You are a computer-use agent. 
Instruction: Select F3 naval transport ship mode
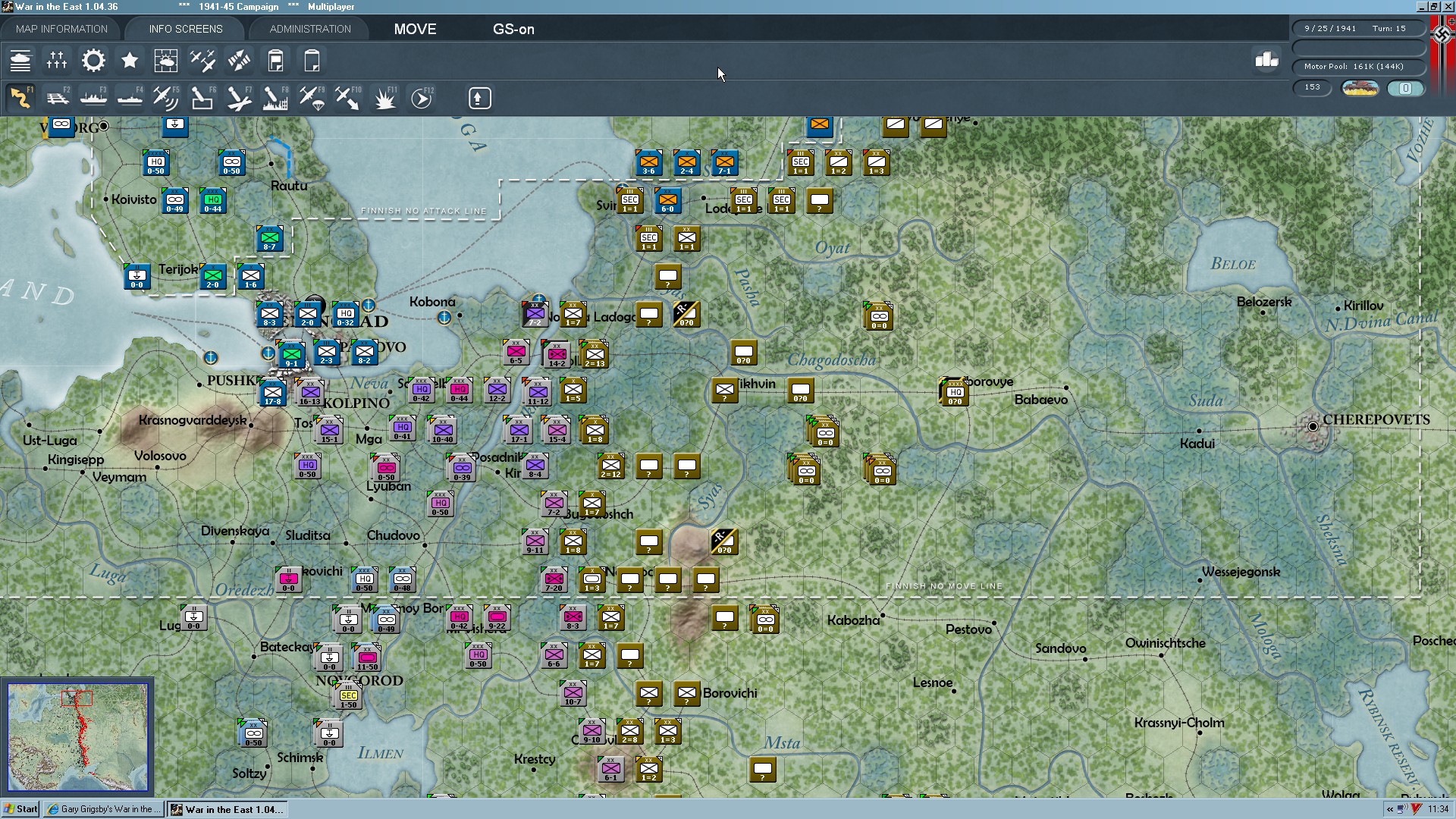[93, 98]
